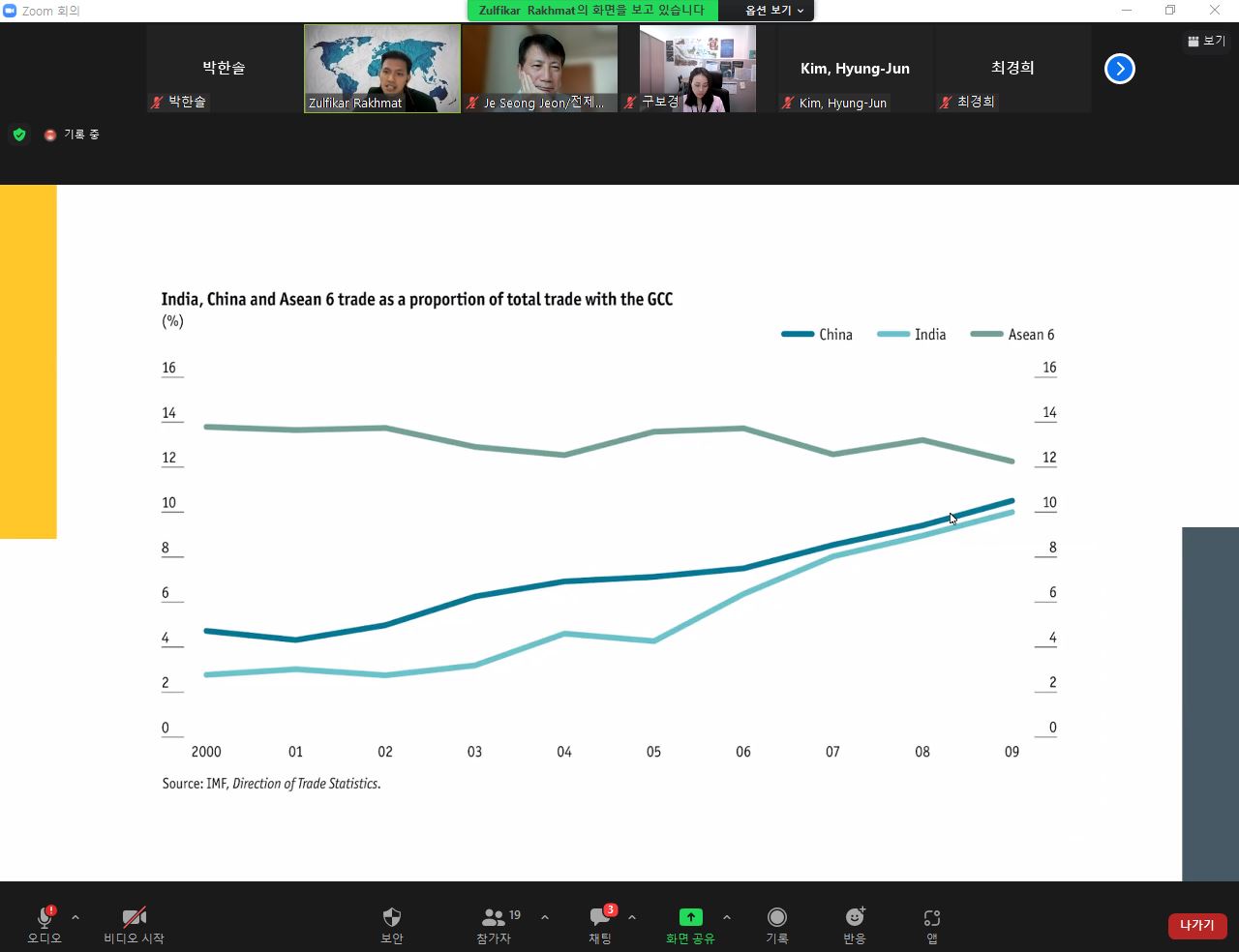Screen dimensions: 1239x952
Task: Click the China legend color line
Action: click(x=798, y=335)
